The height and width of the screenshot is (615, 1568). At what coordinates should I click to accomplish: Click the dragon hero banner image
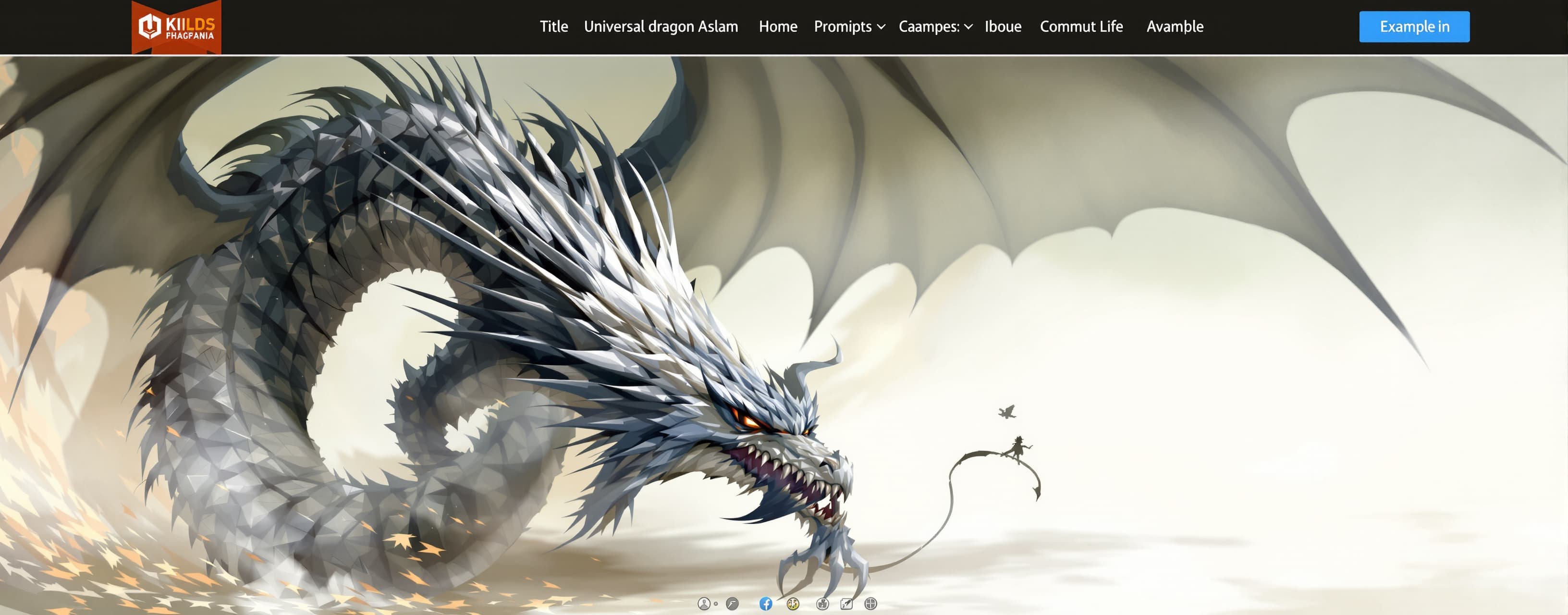784,335
